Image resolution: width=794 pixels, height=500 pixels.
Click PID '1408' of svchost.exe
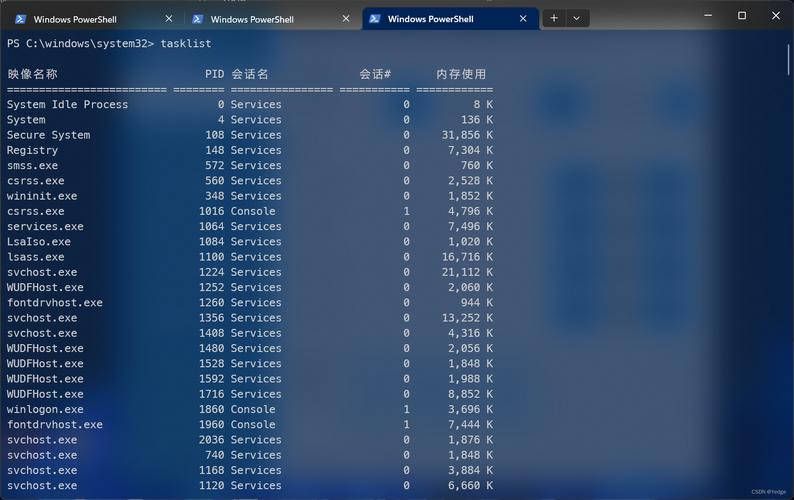click(x=211, y=333)
